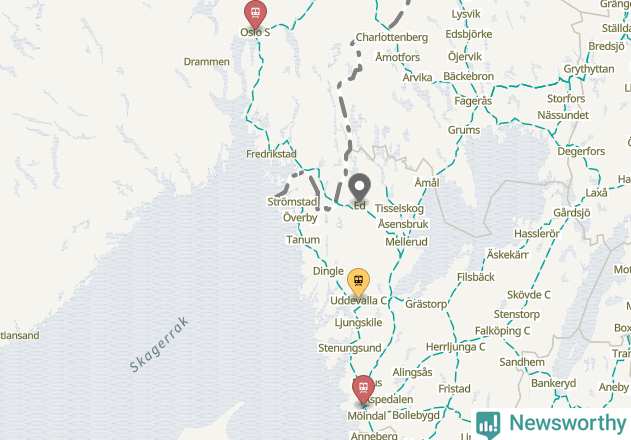The width and height of the screenshot is (631, 440).
Task: Select the Skövde C station label
Action: pyautogui.click(x=528, y=295)
